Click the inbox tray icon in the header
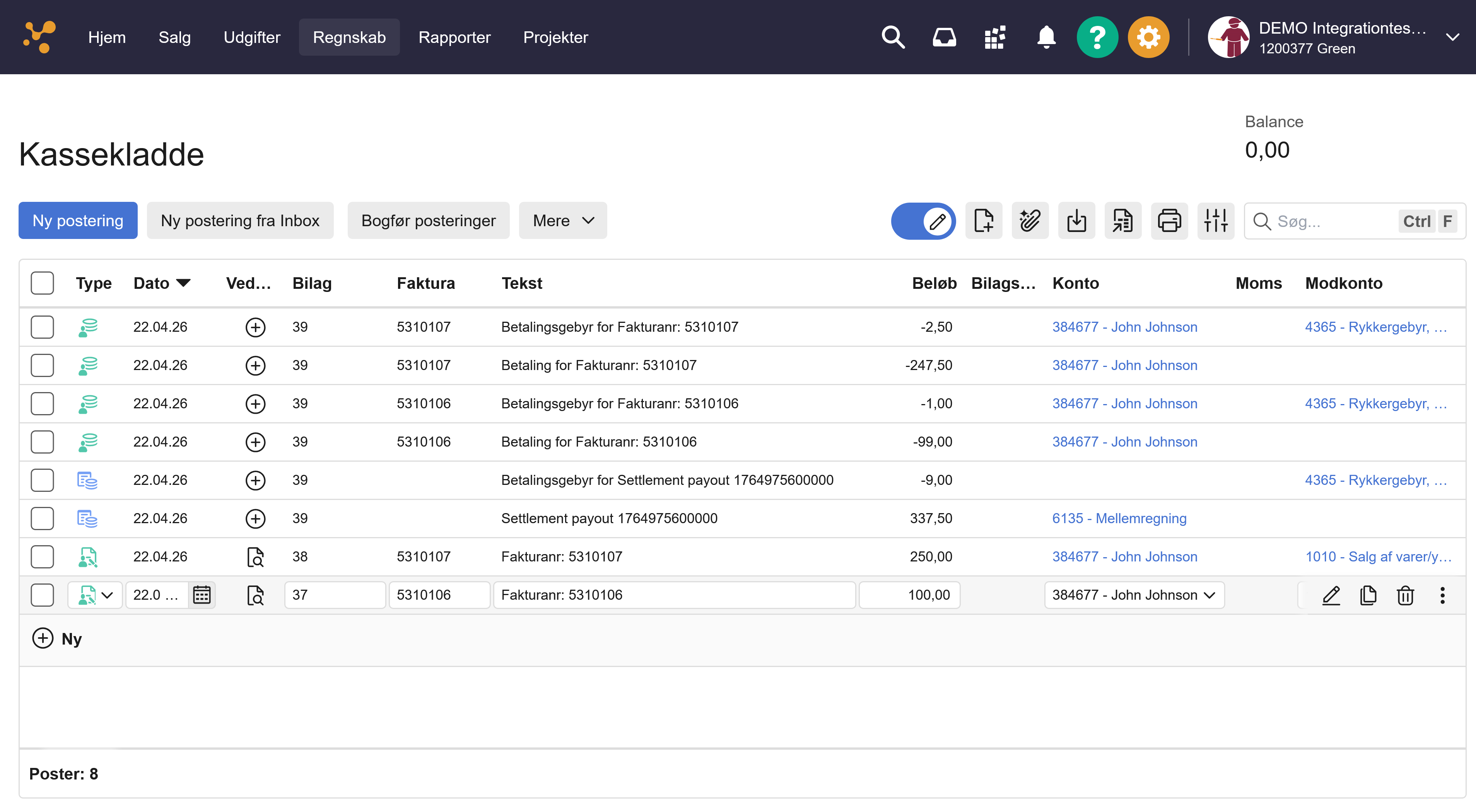This screenshot has height=812, width=1476. (x=944, y=37)
